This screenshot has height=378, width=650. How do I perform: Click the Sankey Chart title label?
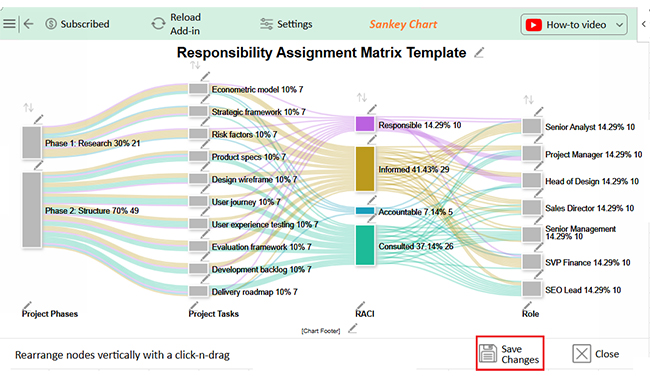[403, 24]
